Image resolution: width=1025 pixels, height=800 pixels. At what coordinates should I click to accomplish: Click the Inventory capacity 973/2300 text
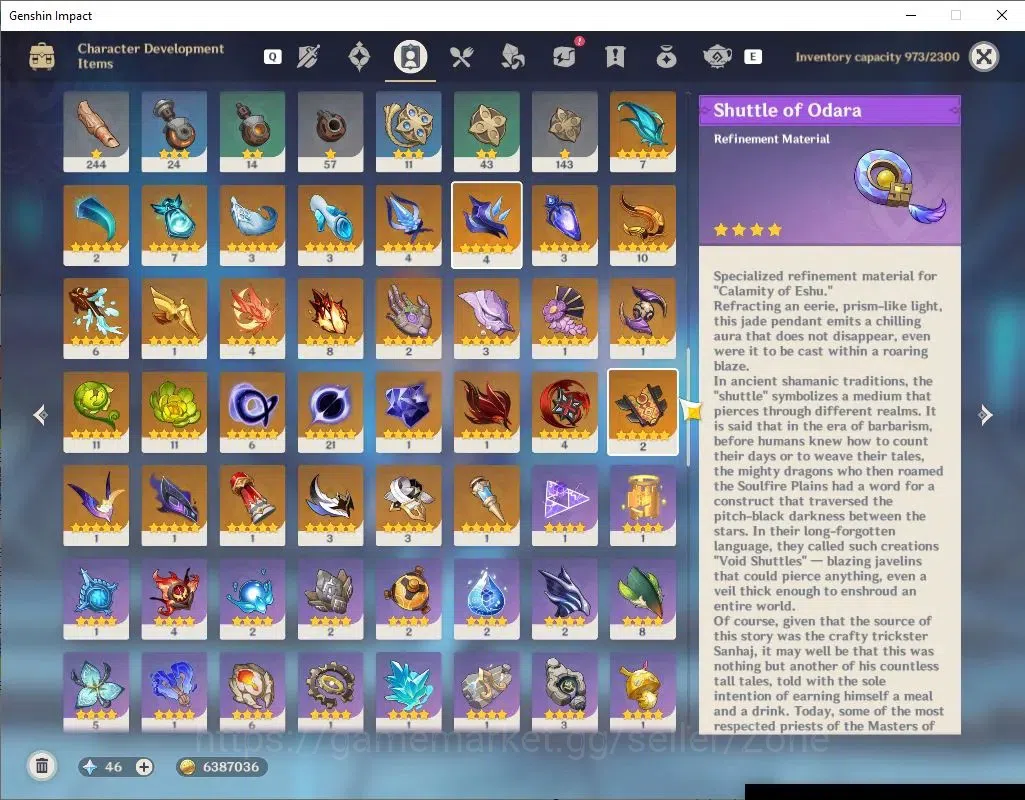[877, 57]
